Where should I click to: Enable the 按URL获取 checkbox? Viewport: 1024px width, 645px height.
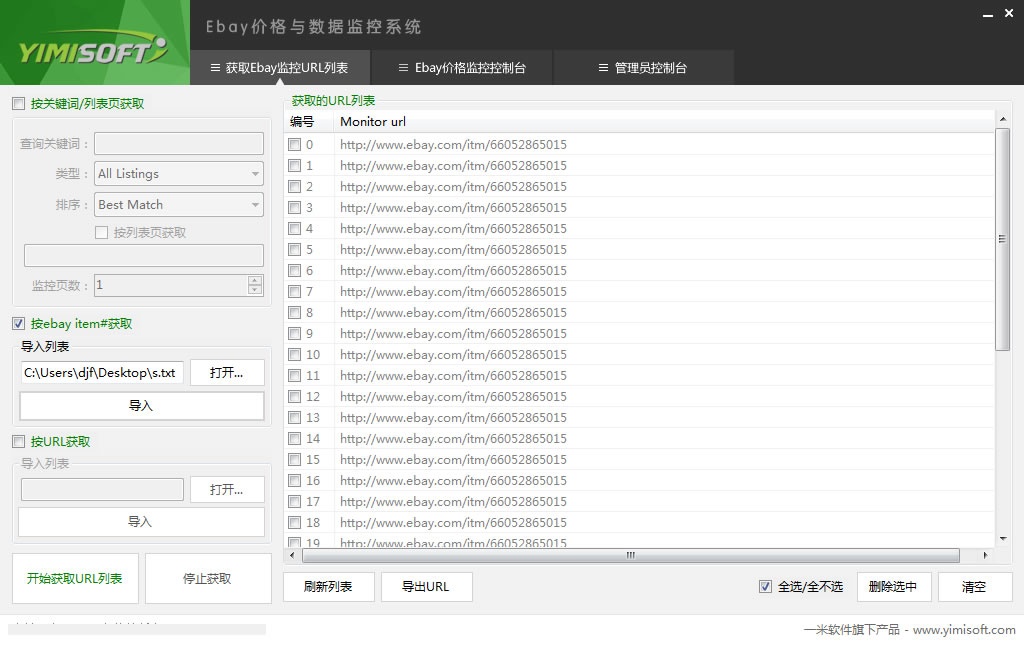tap(19, 442)
